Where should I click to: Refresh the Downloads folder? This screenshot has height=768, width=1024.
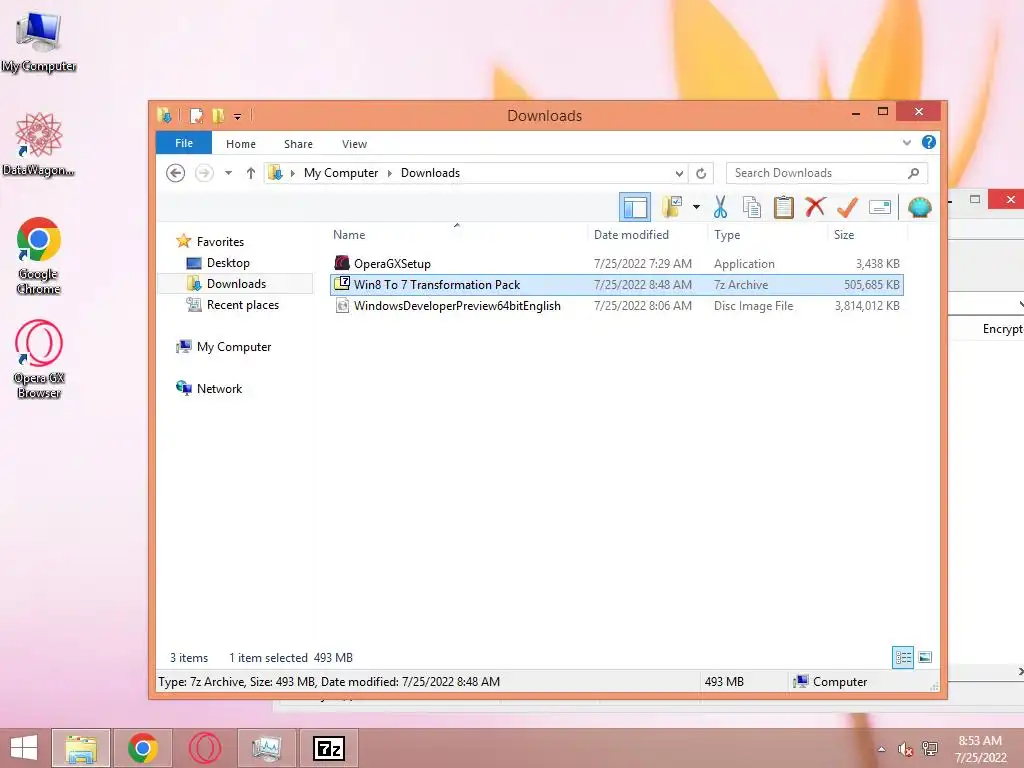pyautogui.click(x=701, y=173)
